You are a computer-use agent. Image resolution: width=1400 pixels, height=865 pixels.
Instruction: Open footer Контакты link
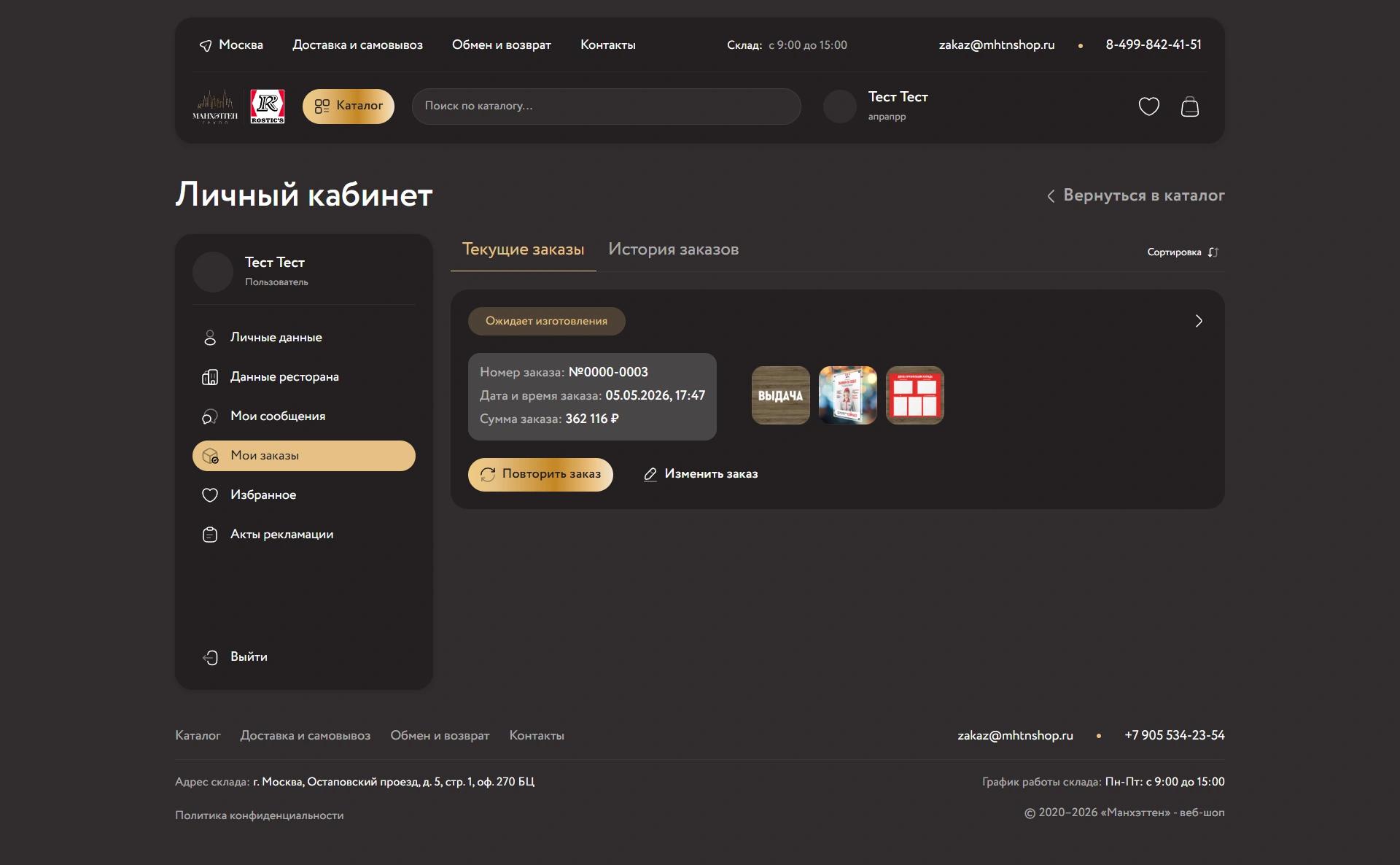(x=537, y=736)
